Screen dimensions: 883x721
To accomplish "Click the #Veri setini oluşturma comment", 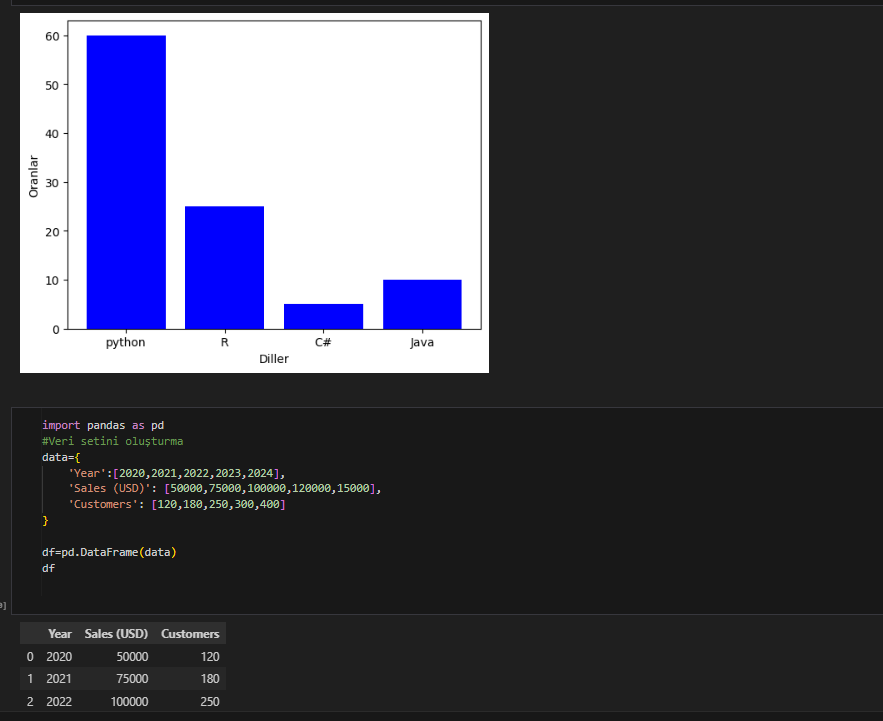I will click(x=112, y=441).
